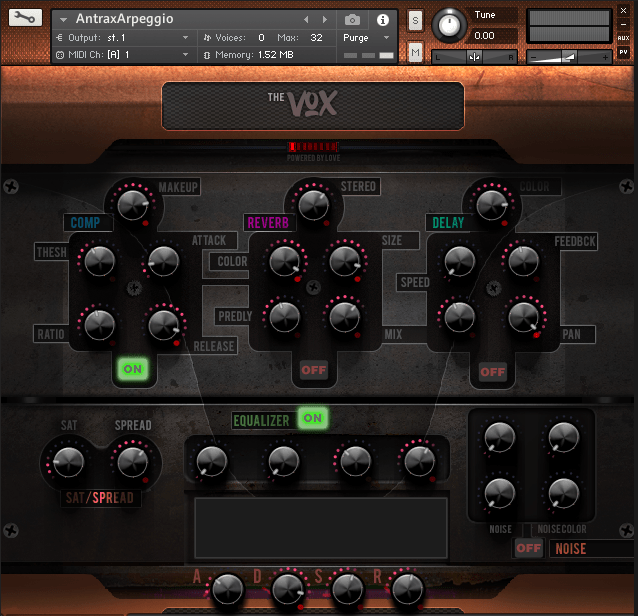Toggle the AUX sends button

pyautogui.click(x=623, y=38)
